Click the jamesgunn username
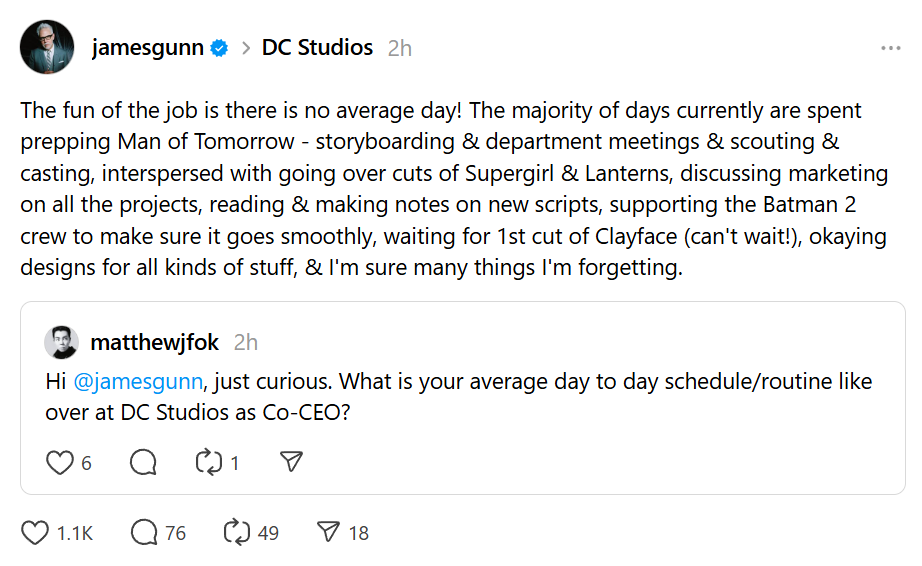922x566 pixels. click(x=148, y=47)
